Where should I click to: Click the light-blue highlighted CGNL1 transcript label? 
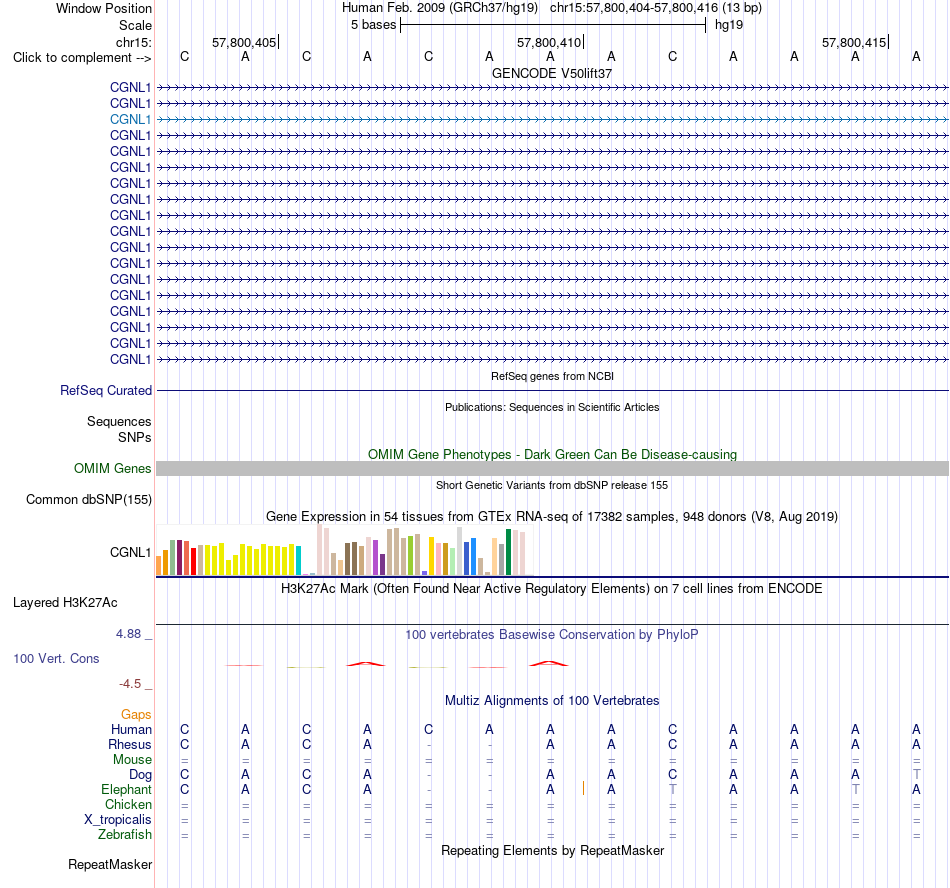(130, 119)
